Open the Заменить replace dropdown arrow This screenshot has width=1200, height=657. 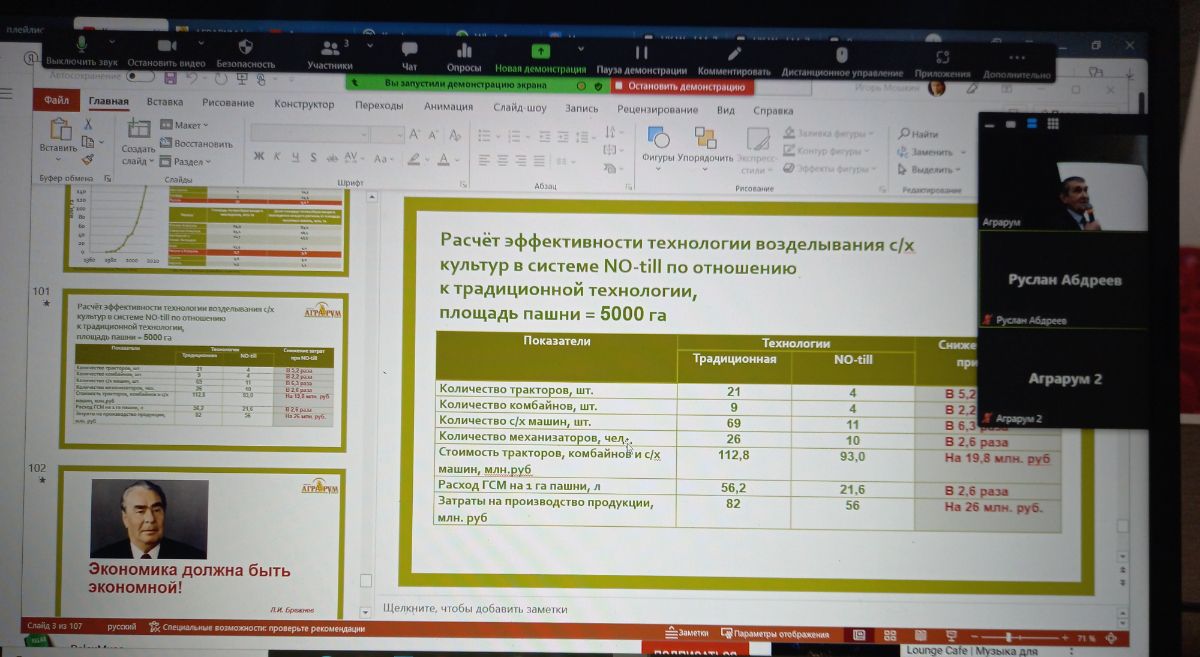click(963, 152)
